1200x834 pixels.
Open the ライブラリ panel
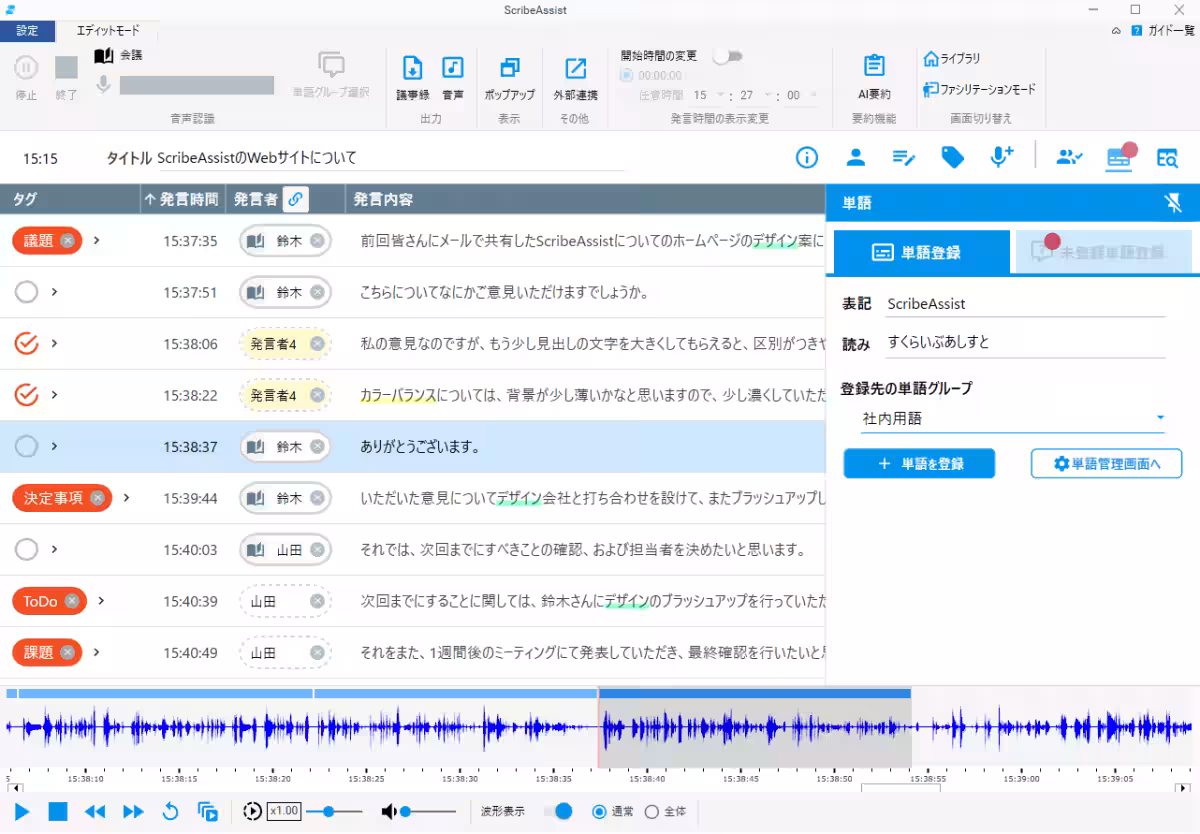point(955,58)
